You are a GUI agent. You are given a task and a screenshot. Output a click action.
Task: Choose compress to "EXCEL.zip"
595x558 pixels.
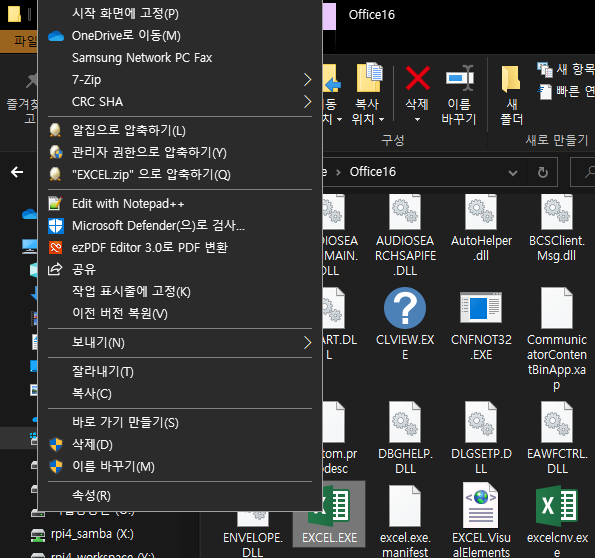pyautogui.click(x=180, y=174)
